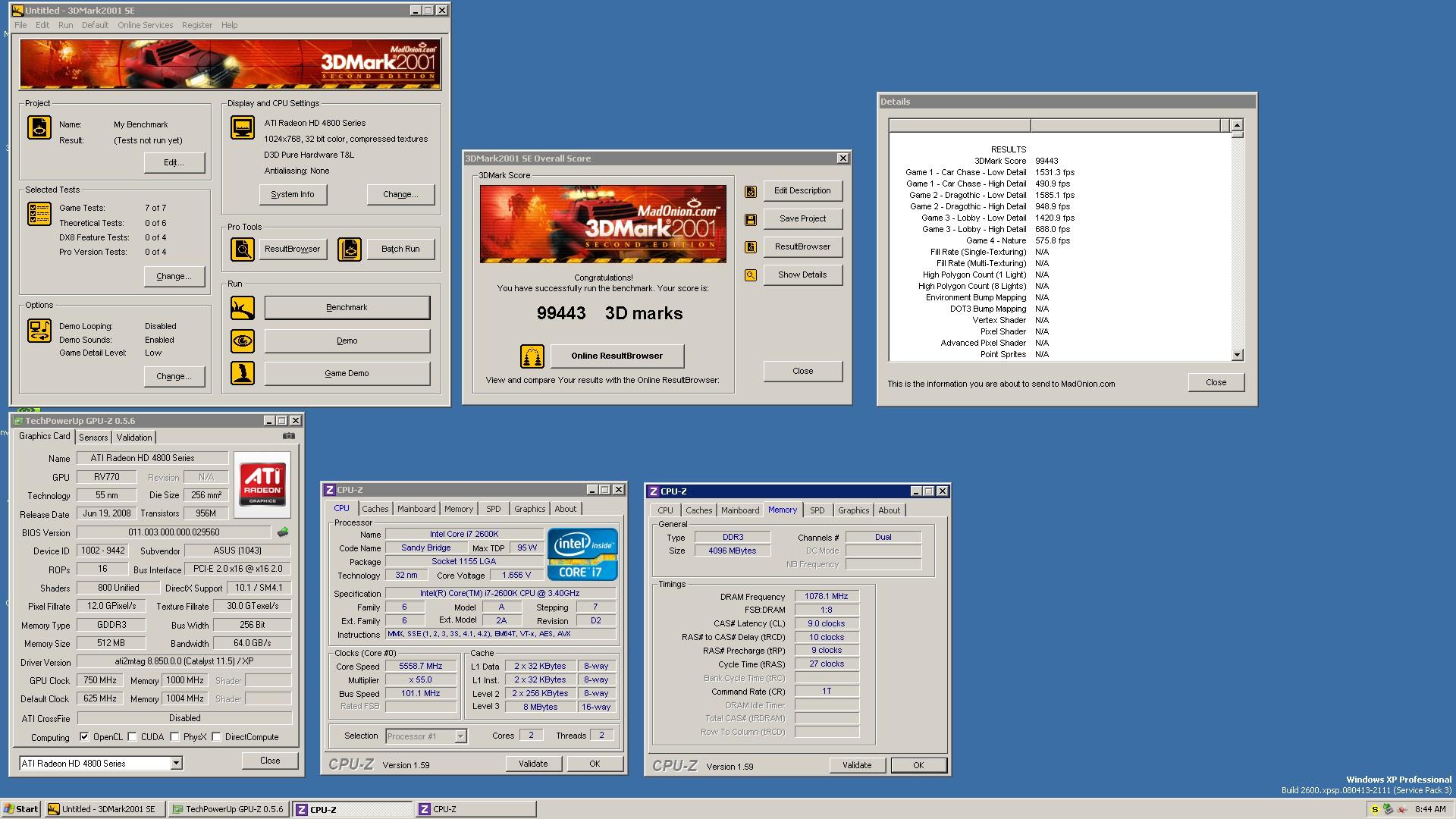
Task: Click the System Info button
Action: pos(293,194)
